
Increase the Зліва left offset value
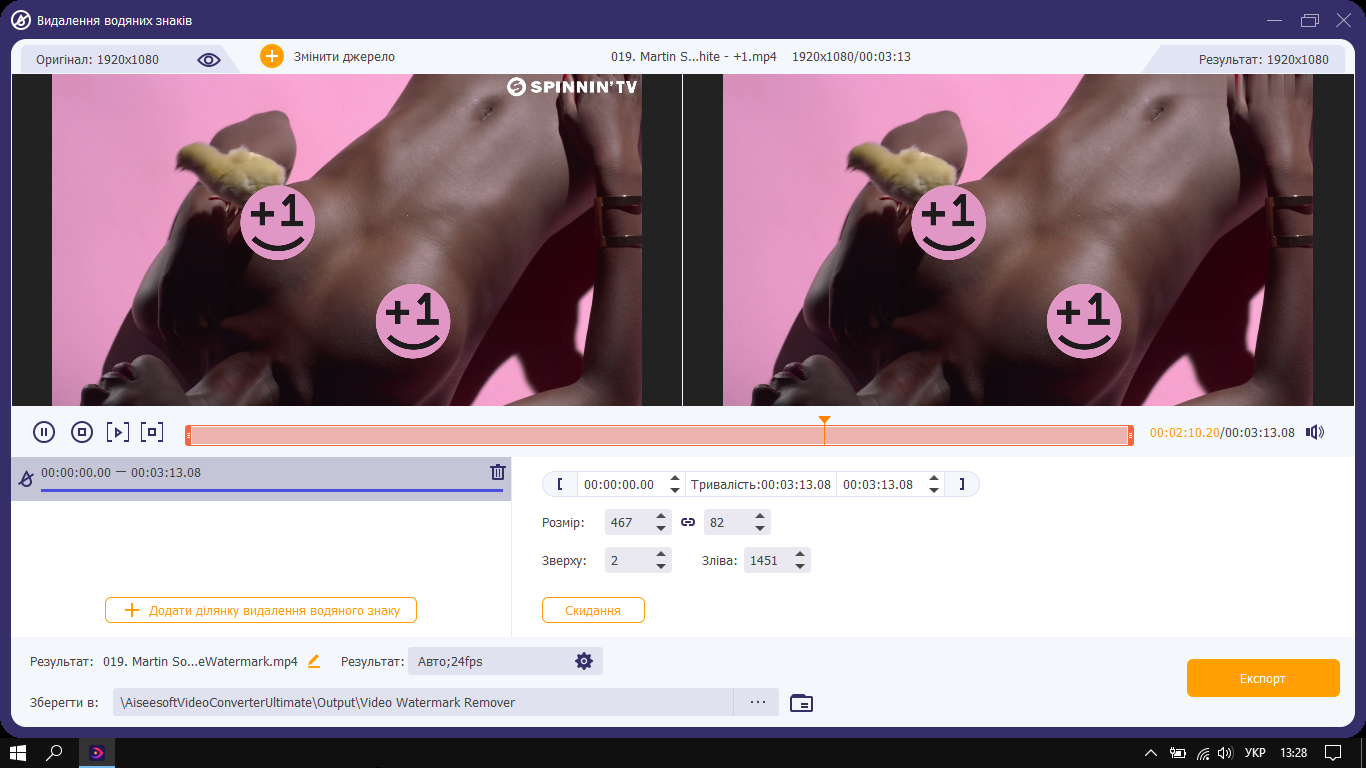coord(800,555)
